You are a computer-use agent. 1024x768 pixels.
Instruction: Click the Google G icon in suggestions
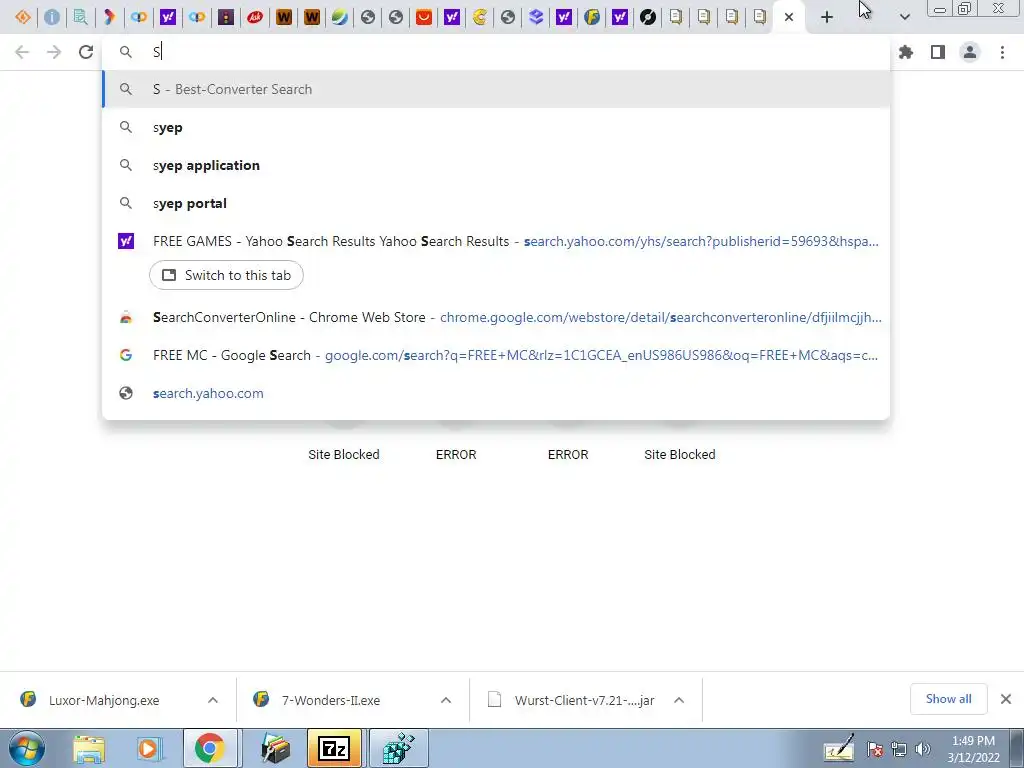pos(126,355)
